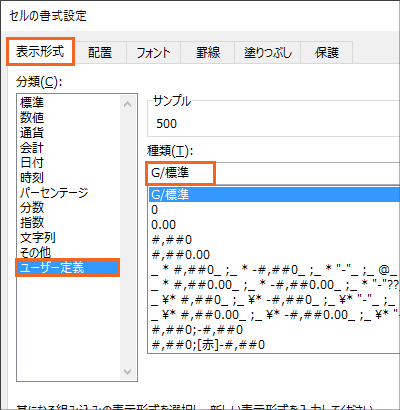Click the category list scroll down arrow
Viewport: 400px width, 410px height.
pos(127,371)
